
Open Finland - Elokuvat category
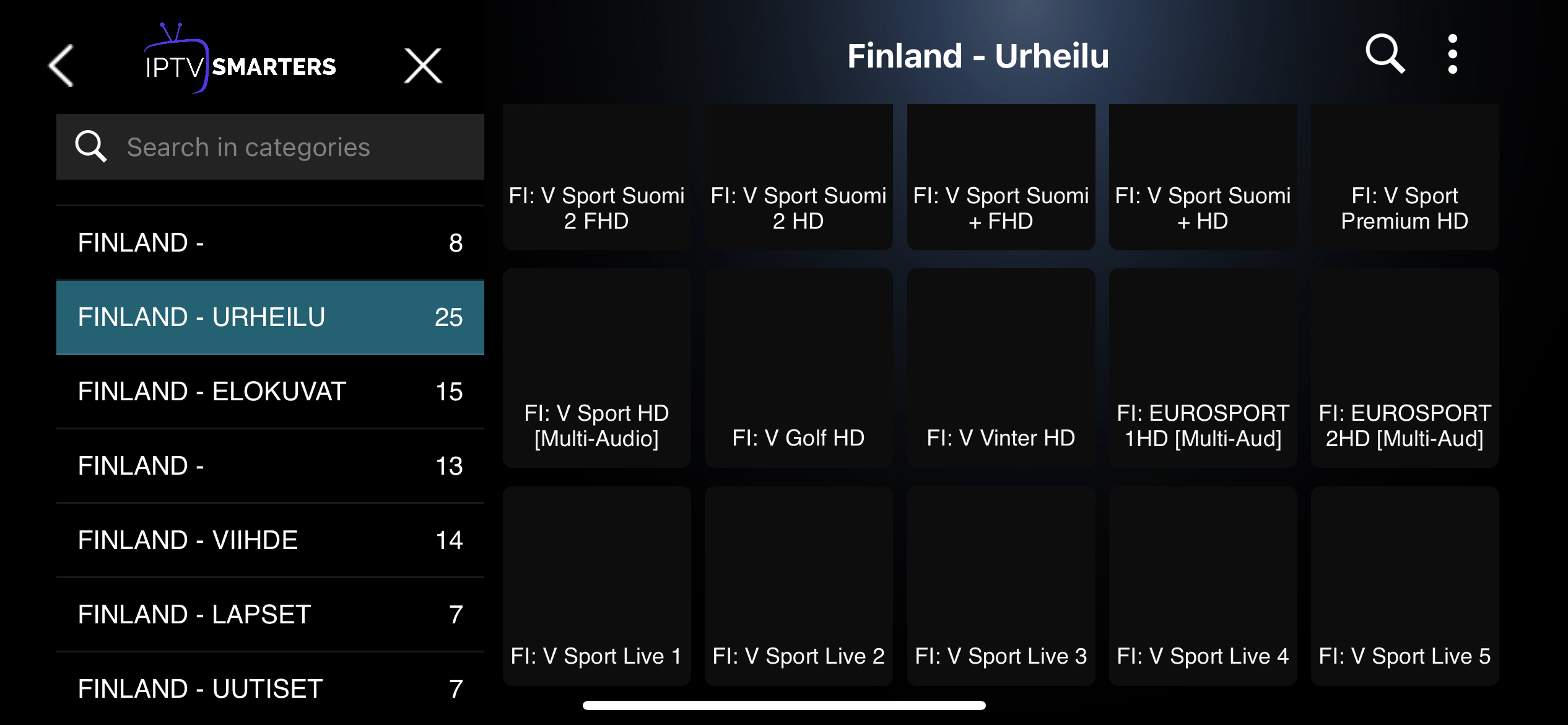[x=270, y=392]
